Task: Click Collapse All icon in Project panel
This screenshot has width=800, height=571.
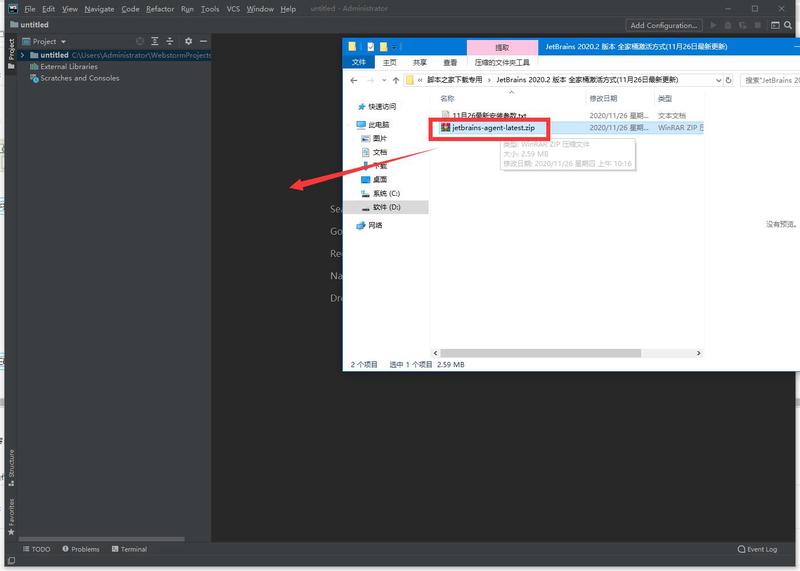Action: 169,41
